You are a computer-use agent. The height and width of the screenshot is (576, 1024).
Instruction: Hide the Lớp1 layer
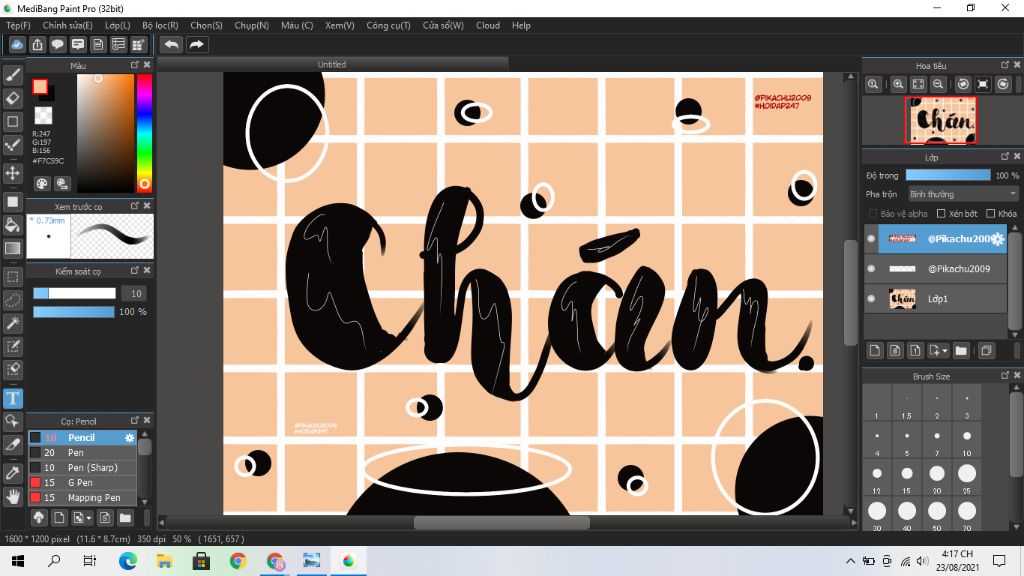coord(871,298)
